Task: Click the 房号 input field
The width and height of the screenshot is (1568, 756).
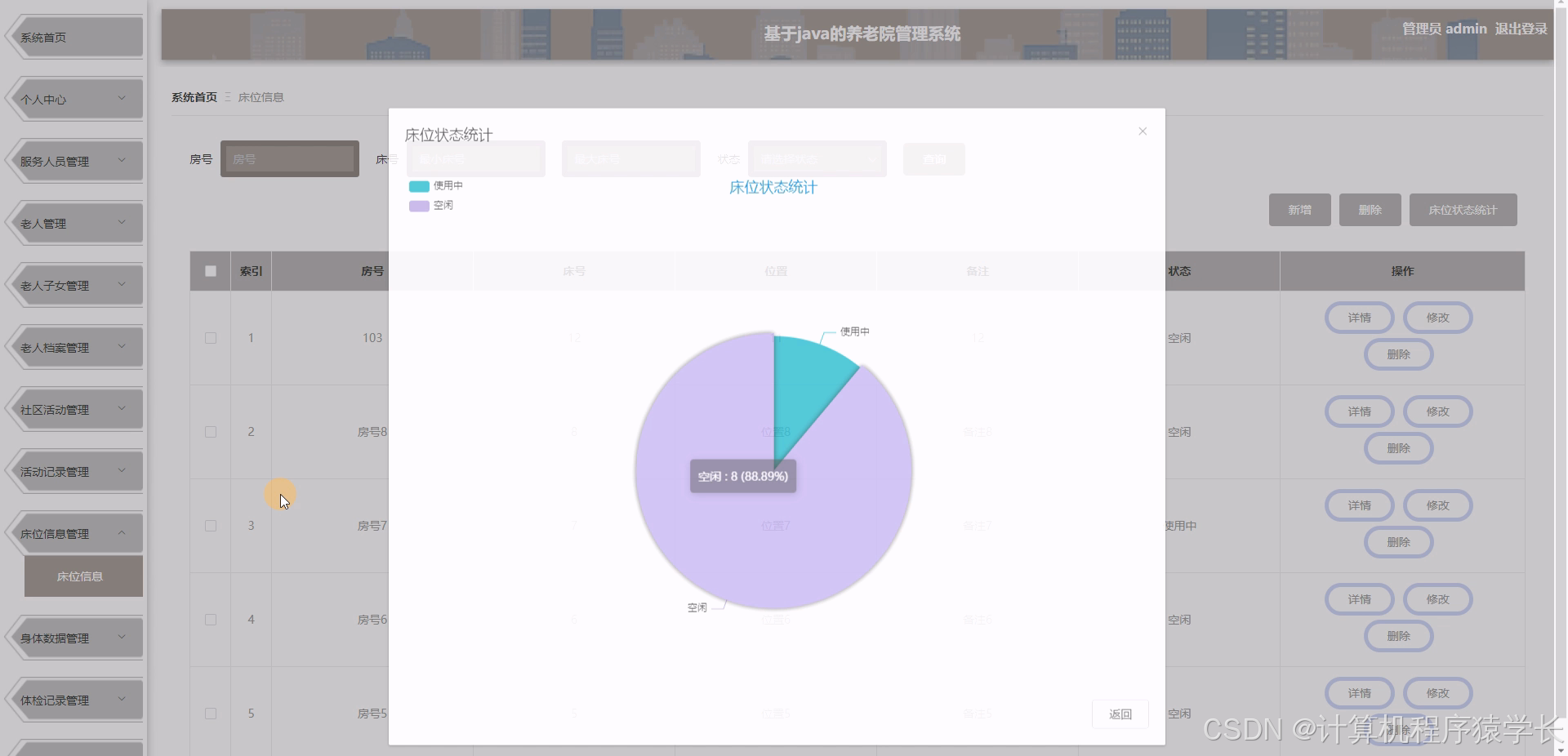Action: (290, 159)
